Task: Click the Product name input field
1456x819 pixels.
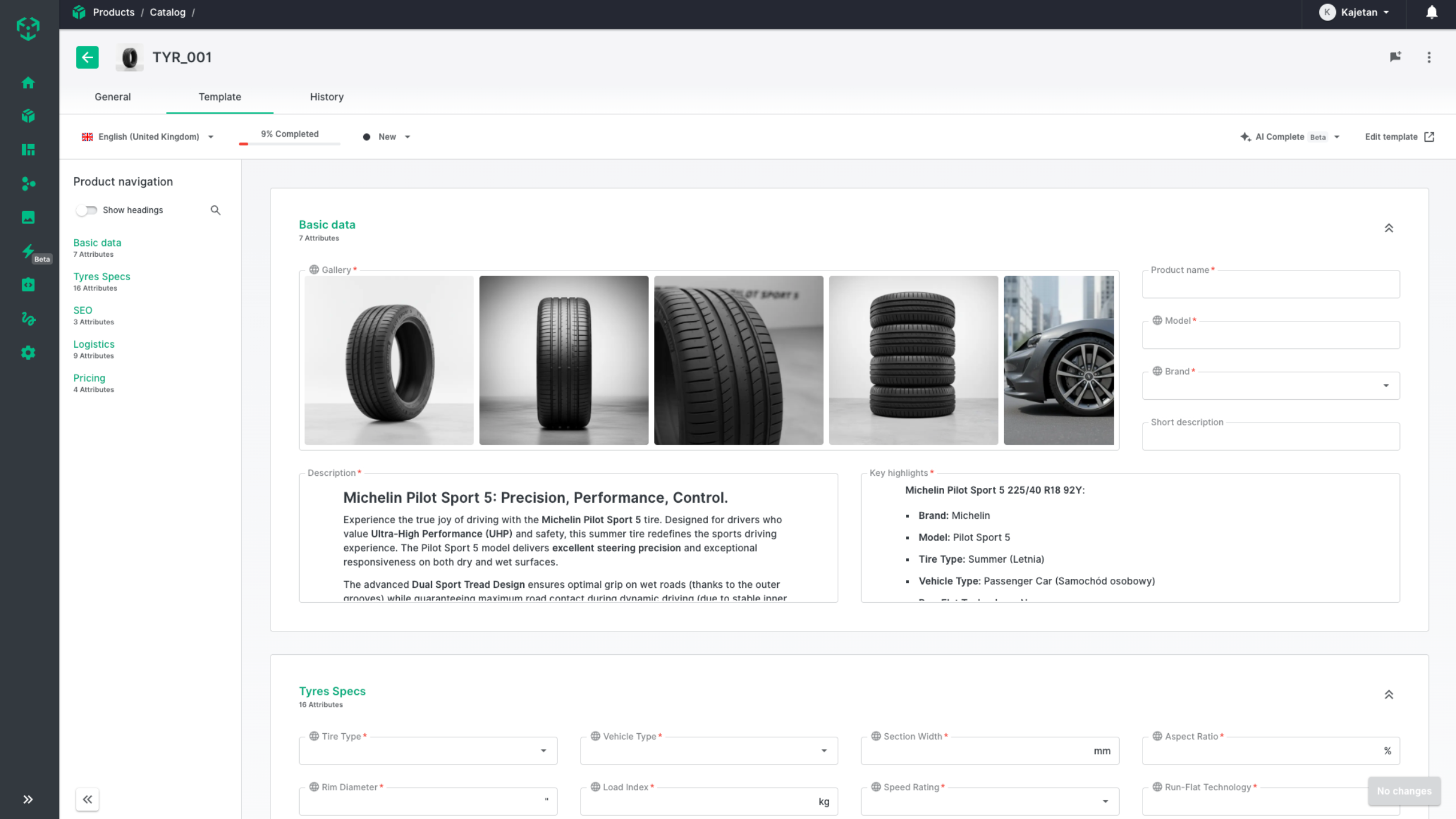Action: [1270, 285]
